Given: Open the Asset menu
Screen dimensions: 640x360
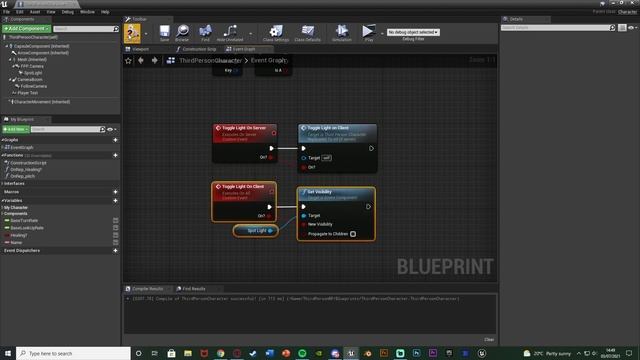Looking at the screenshot, I should [35, 12].
